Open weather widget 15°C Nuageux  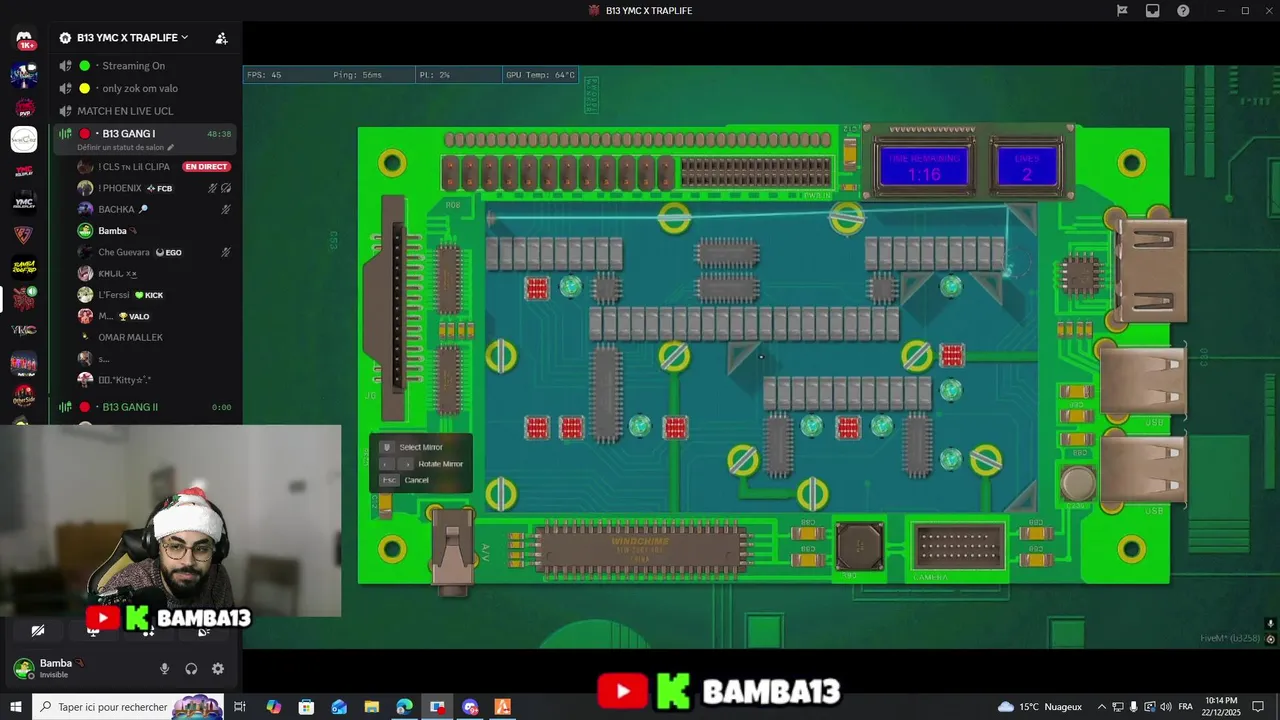click(1040, 707)
